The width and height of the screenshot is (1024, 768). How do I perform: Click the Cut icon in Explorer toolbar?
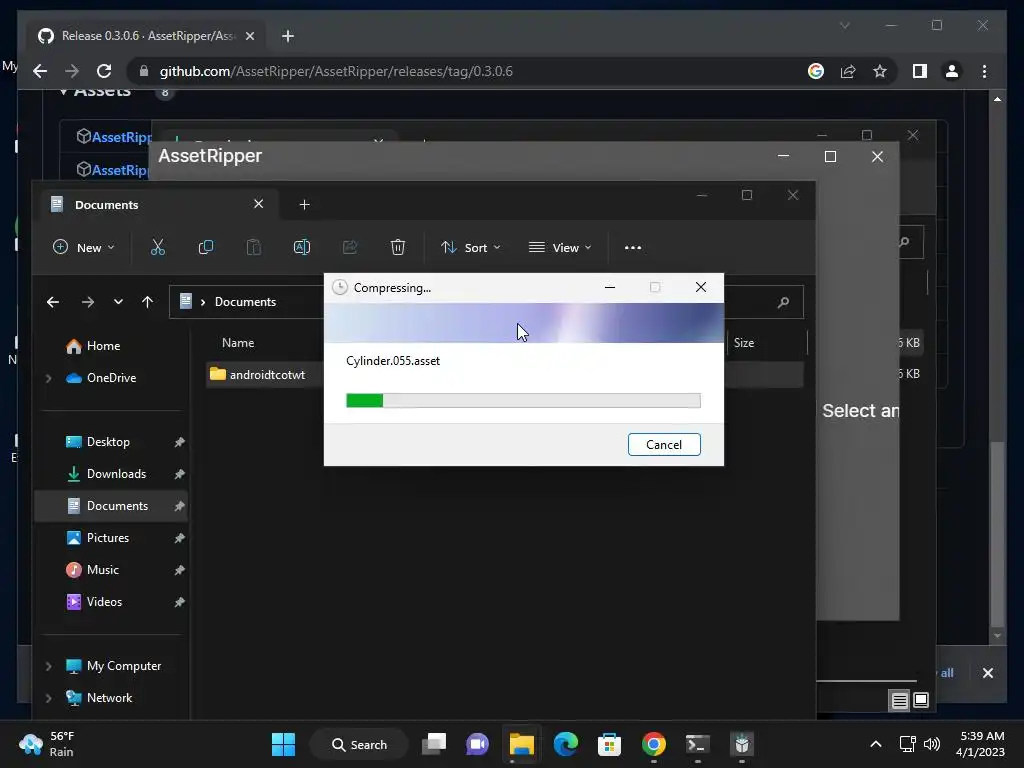tap(157, 248)
